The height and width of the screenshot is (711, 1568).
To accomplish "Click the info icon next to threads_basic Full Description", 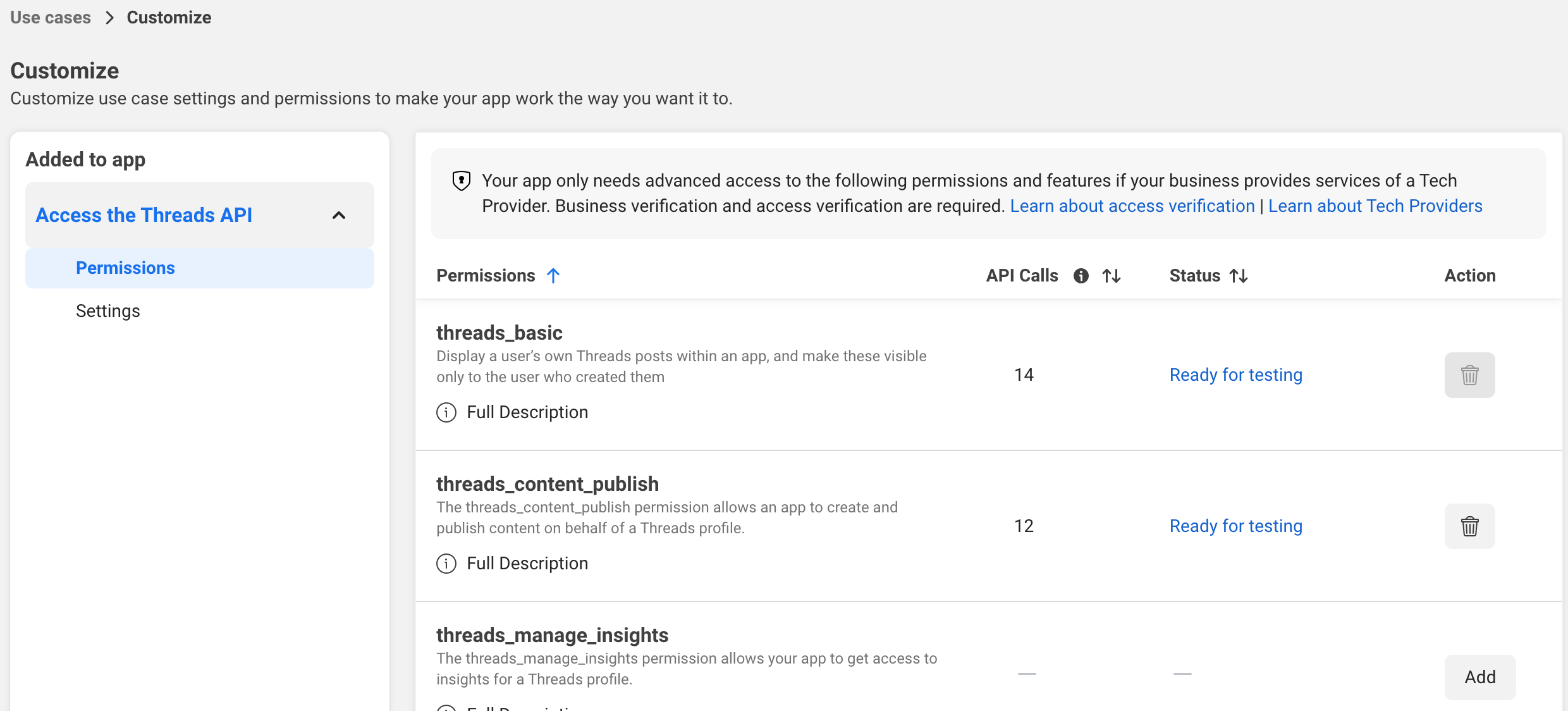I will 448,412.
